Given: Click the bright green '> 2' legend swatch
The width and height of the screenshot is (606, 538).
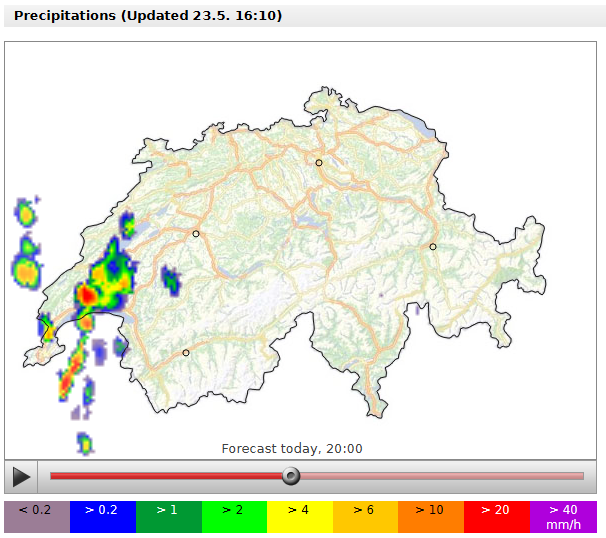Looking at the screenshot, I should coord(233,517).
